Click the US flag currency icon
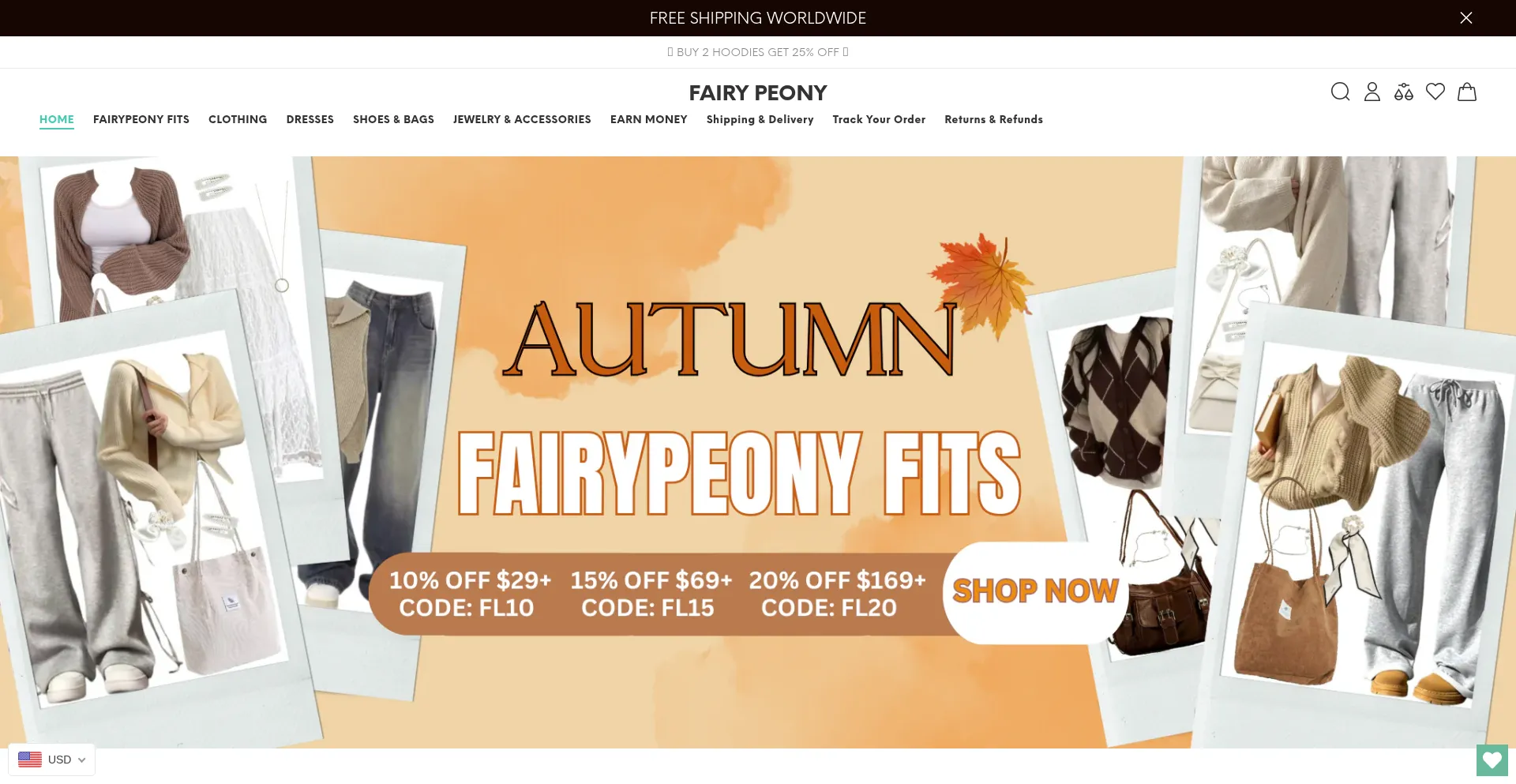 30,760
